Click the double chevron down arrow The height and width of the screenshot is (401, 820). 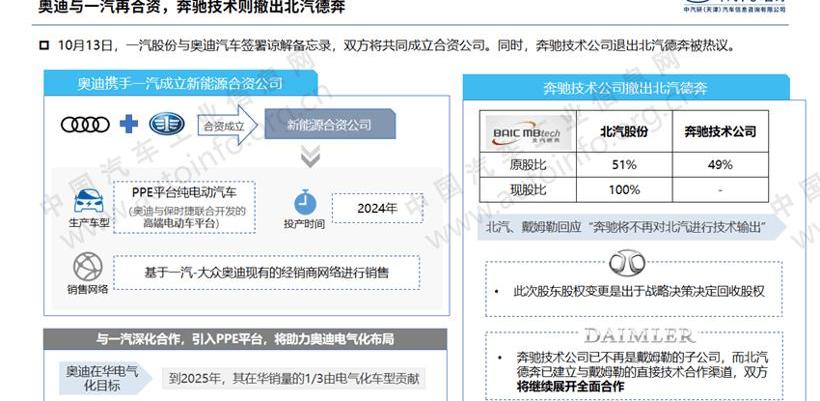[x=311, y=157]
